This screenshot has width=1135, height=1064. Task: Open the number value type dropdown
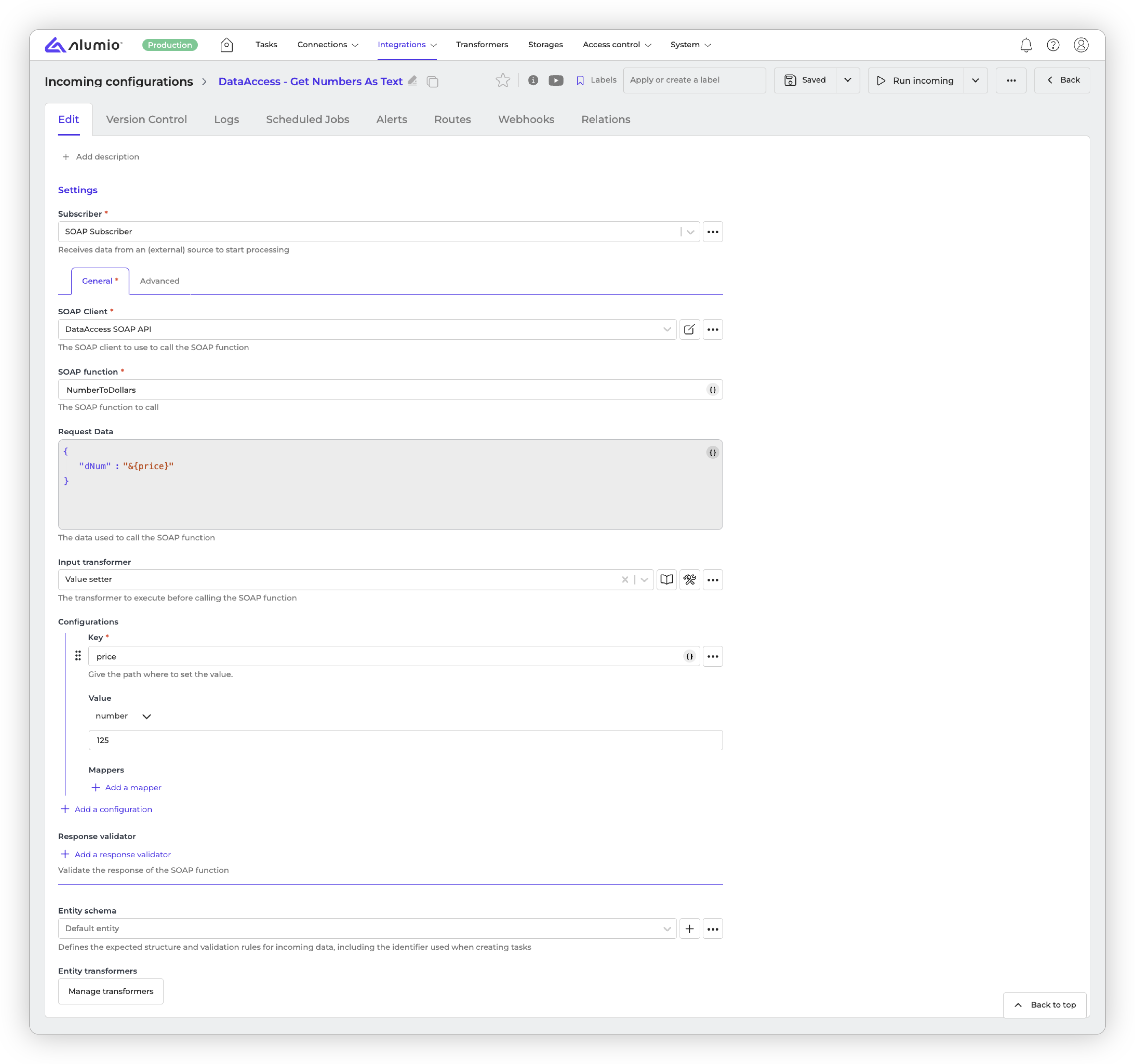pyautogui.click(x=123, y=716)
